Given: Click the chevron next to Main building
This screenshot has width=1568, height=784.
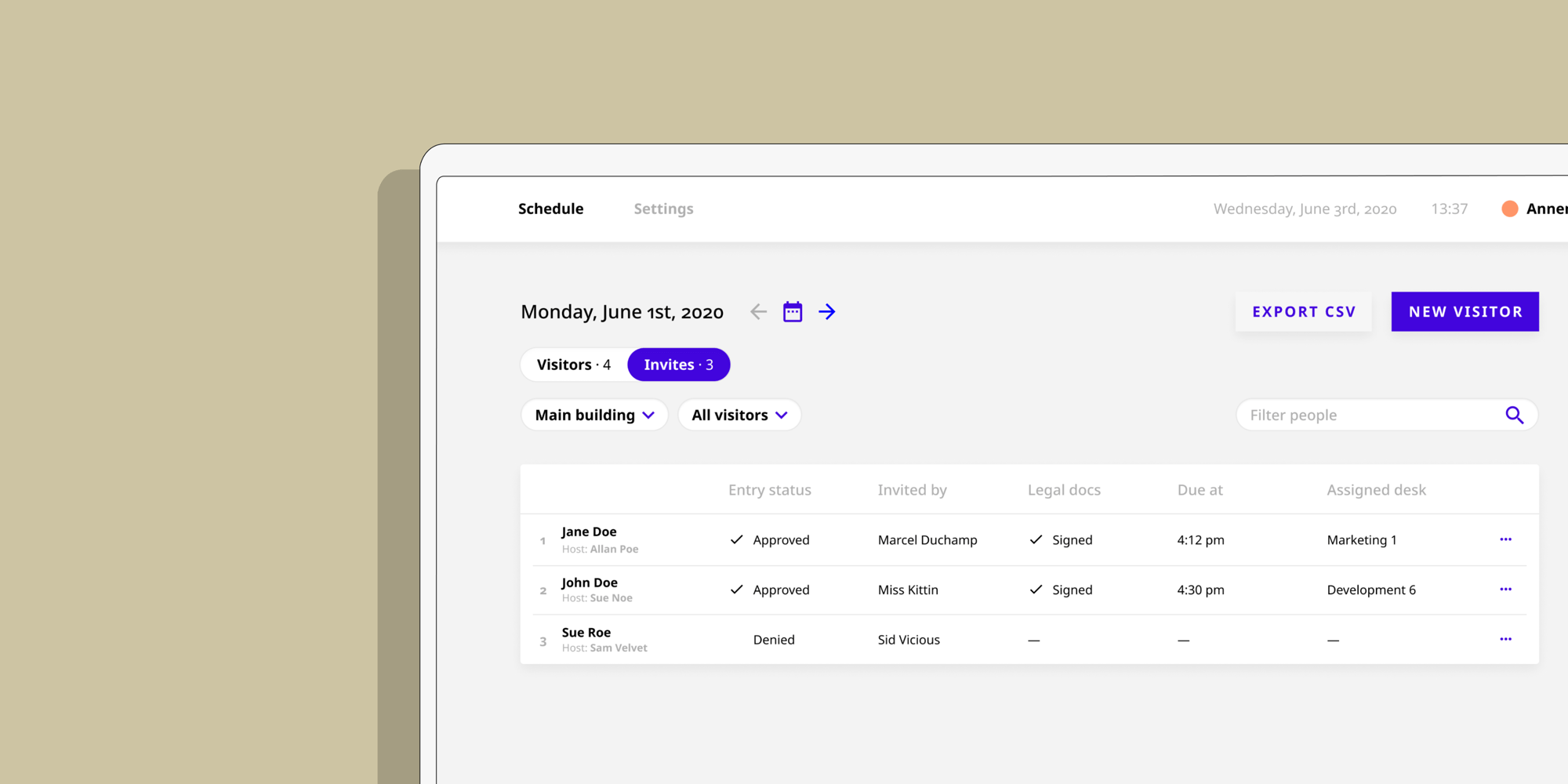Looking at the screenshot, I should (649, 415).
